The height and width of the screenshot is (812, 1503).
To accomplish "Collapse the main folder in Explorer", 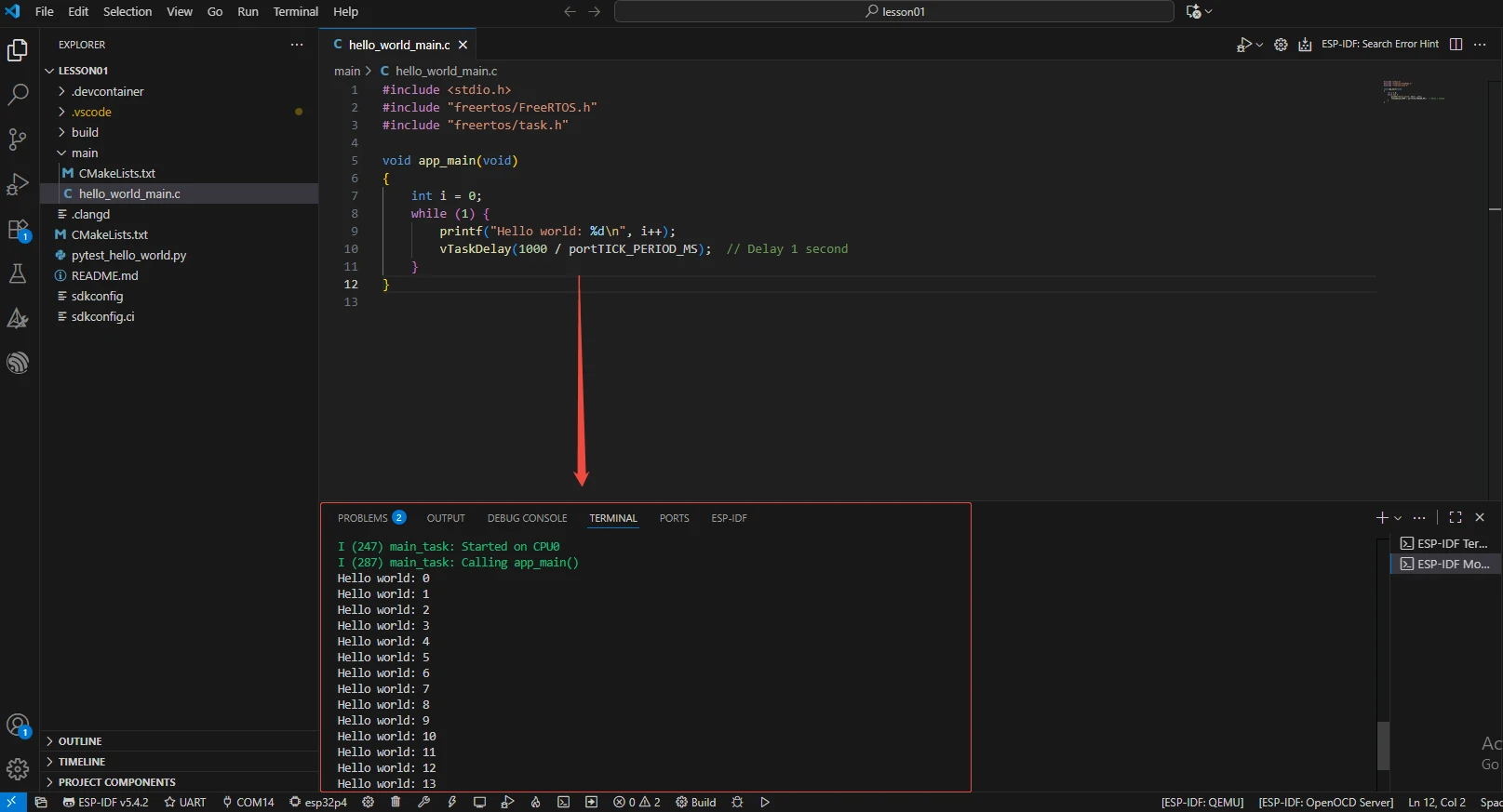I will point(85,153).
